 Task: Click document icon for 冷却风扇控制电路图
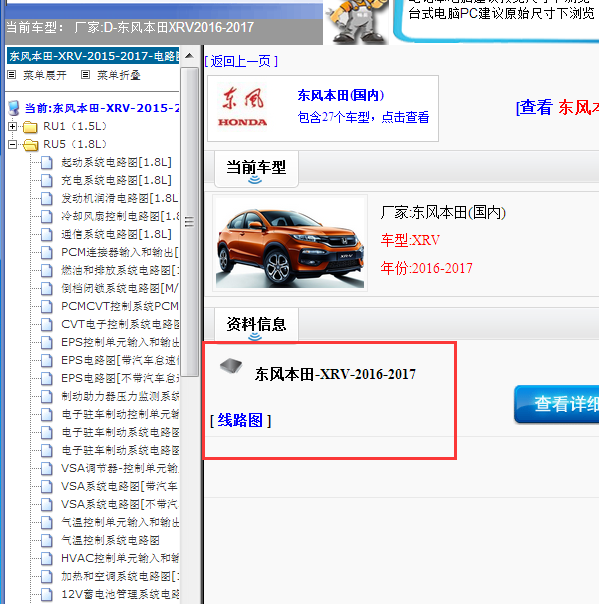(47, 216)
